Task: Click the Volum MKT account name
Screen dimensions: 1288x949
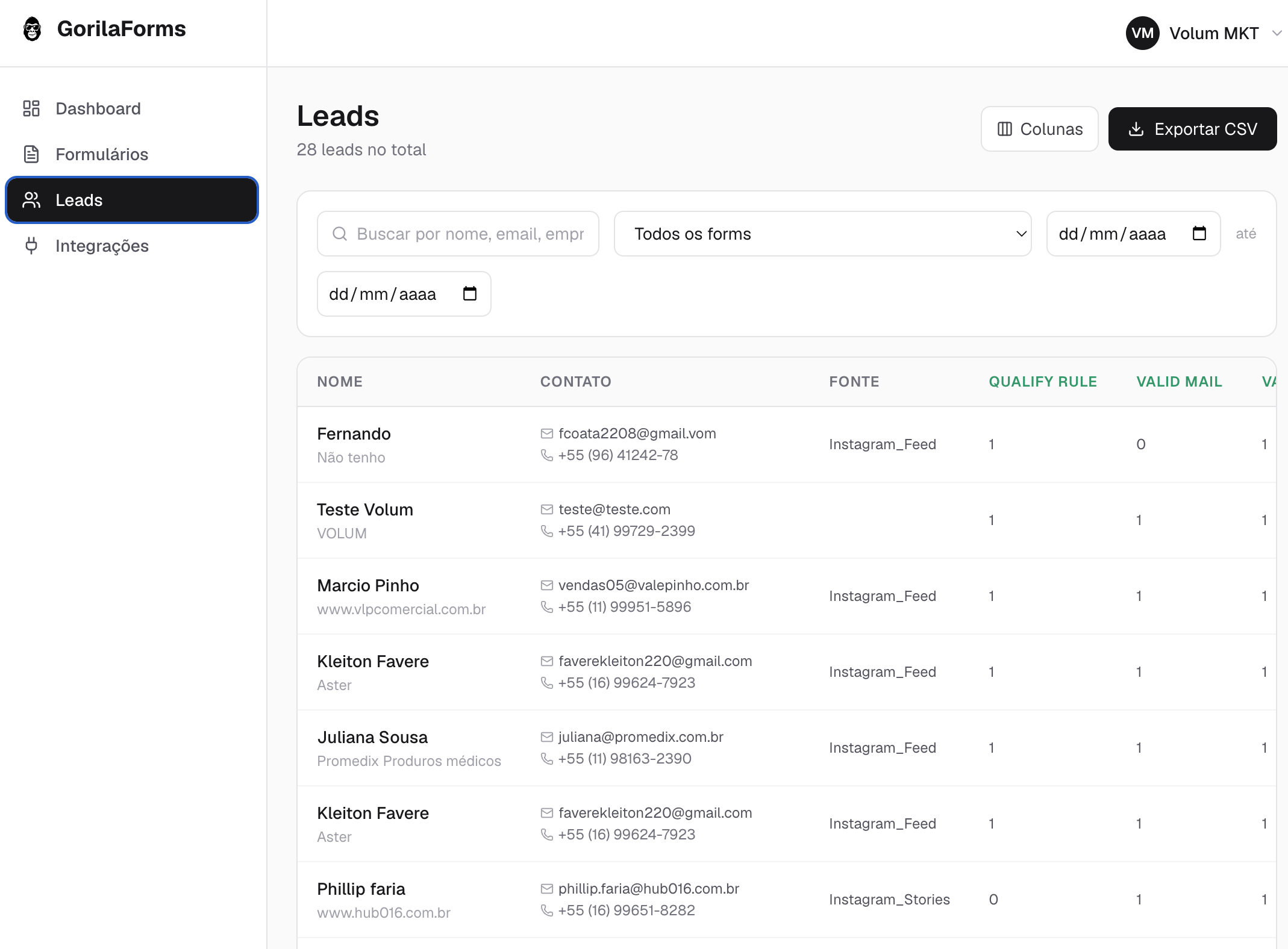Action: point(1214,33)
